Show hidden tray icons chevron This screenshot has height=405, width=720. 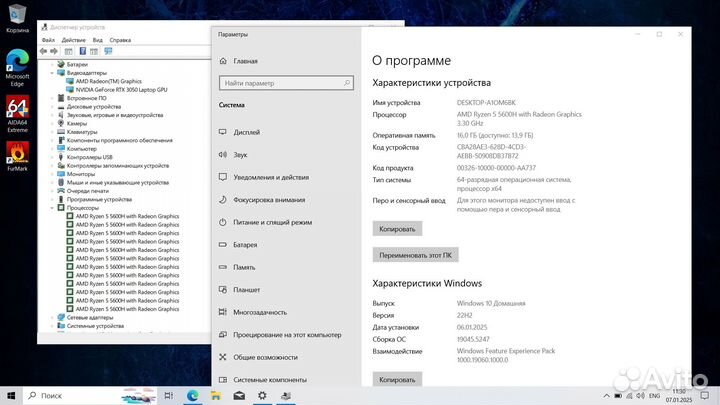coord(606,395)
